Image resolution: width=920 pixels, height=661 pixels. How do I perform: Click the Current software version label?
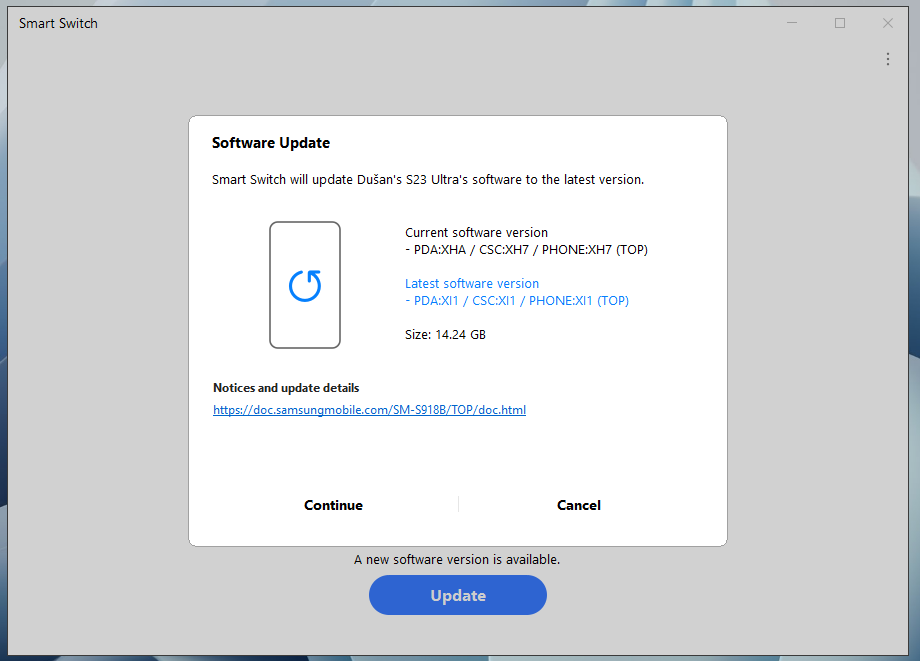pyautogui.click(x=476, y=233)
